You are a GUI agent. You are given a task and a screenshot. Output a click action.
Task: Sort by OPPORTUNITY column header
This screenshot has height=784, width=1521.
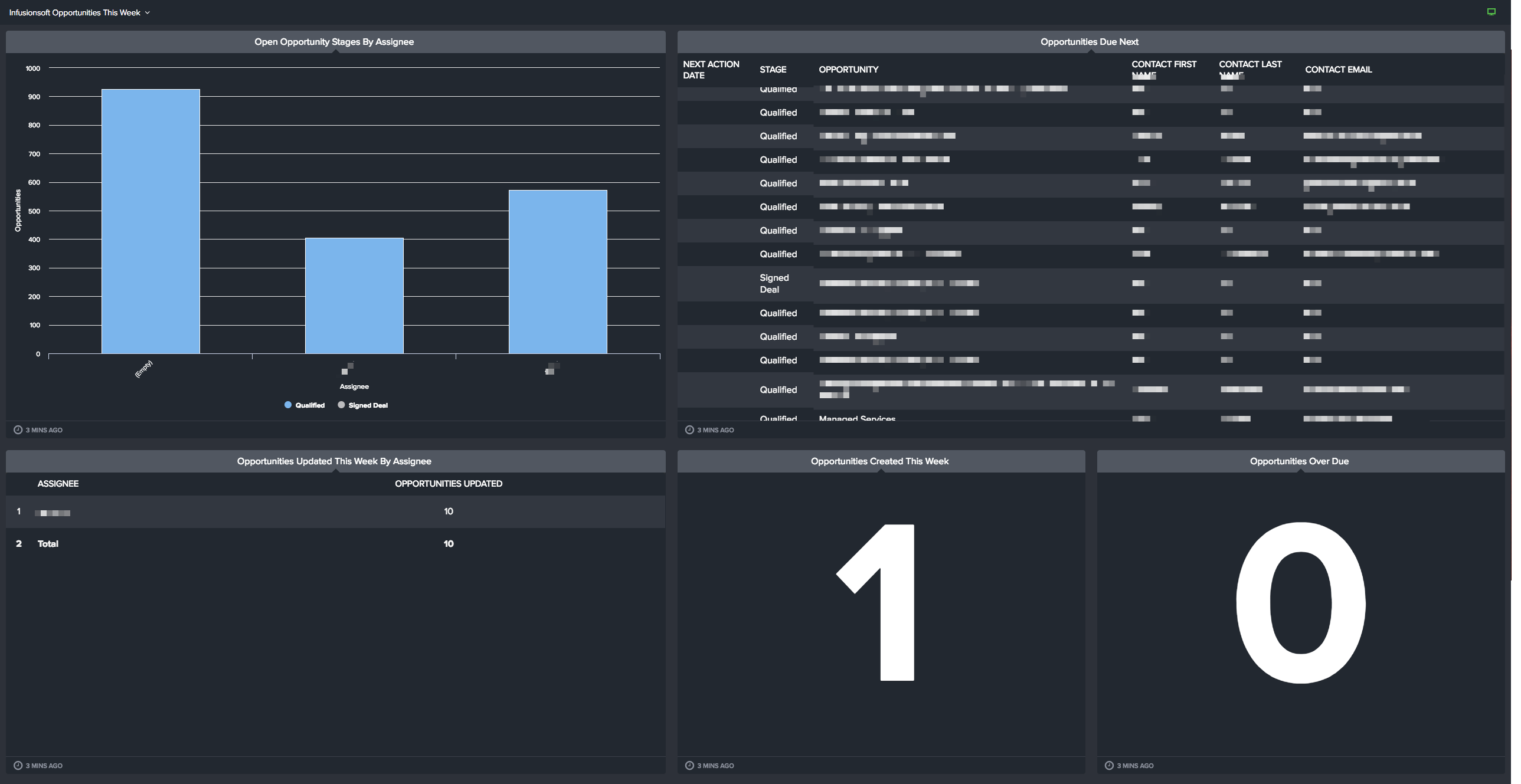[849, 70]
